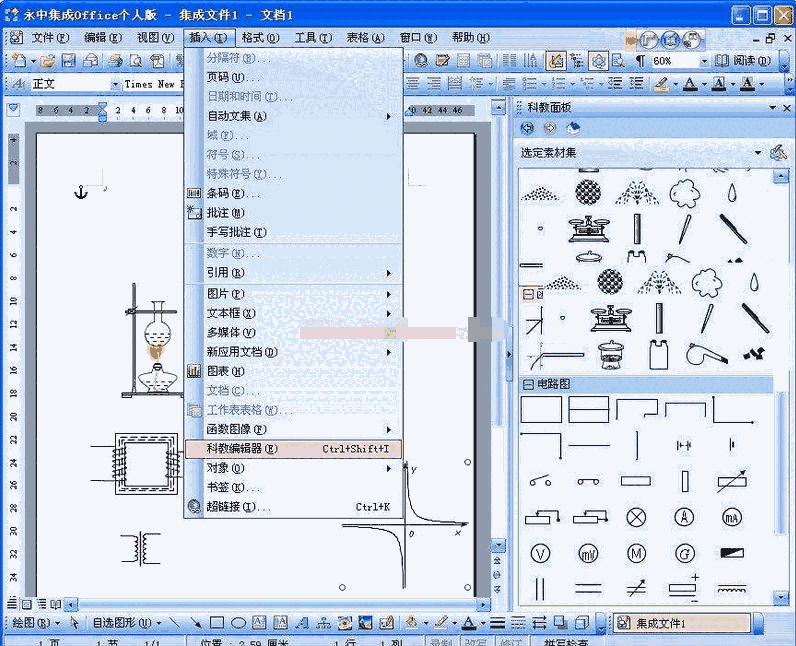
Task: Select the flask apparatus image in document
Action: point(151,341)
